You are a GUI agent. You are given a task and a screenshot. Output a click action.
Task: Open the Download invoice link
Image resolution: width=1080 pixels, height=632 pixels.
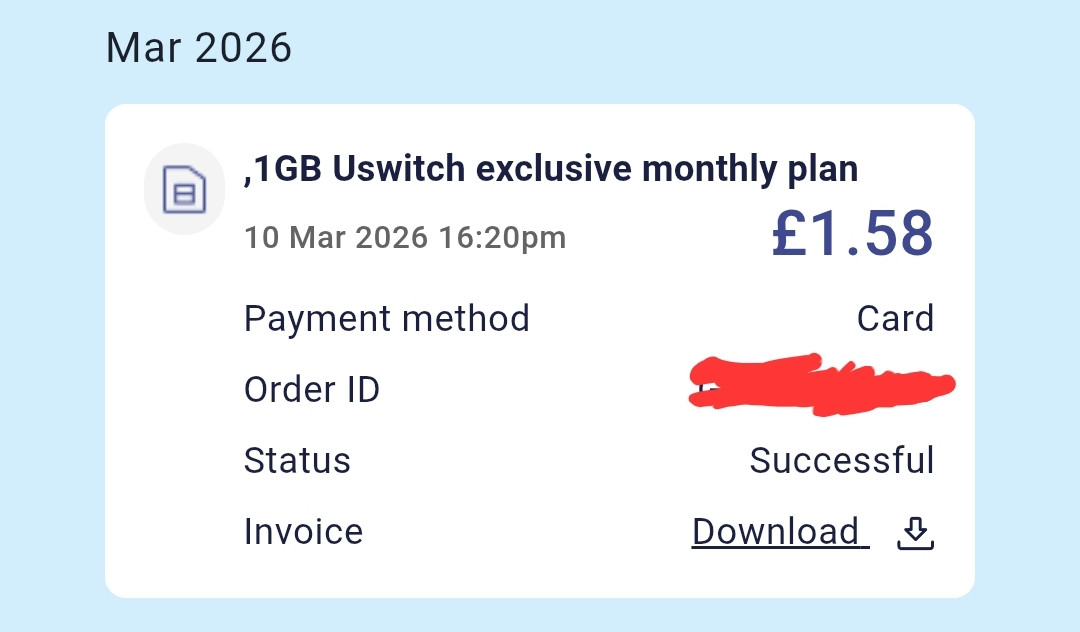tap(778, 531)
